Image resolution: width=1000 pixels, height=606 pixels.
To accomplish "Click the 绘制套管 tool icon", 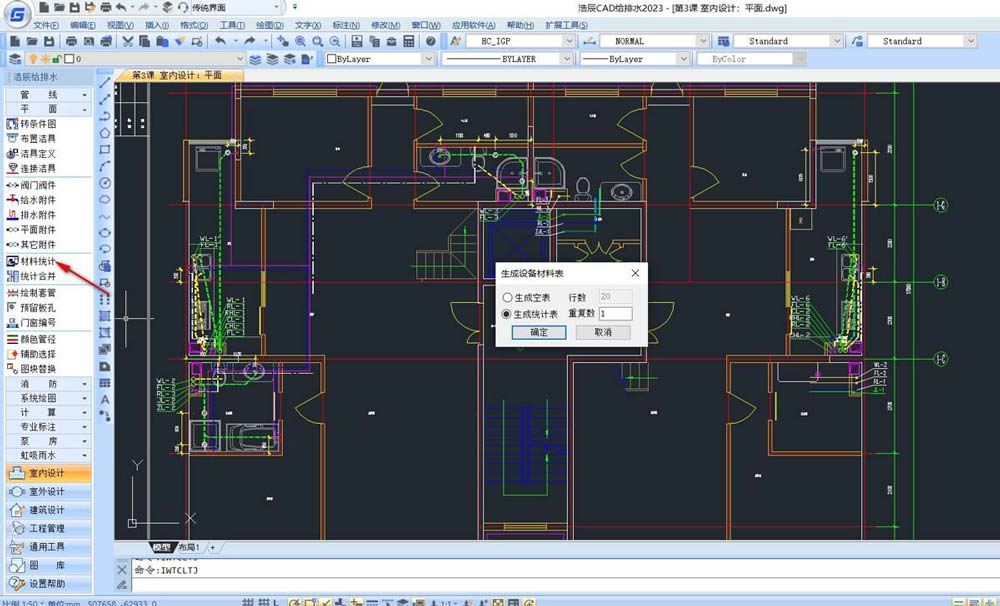I will pos(13,294).
